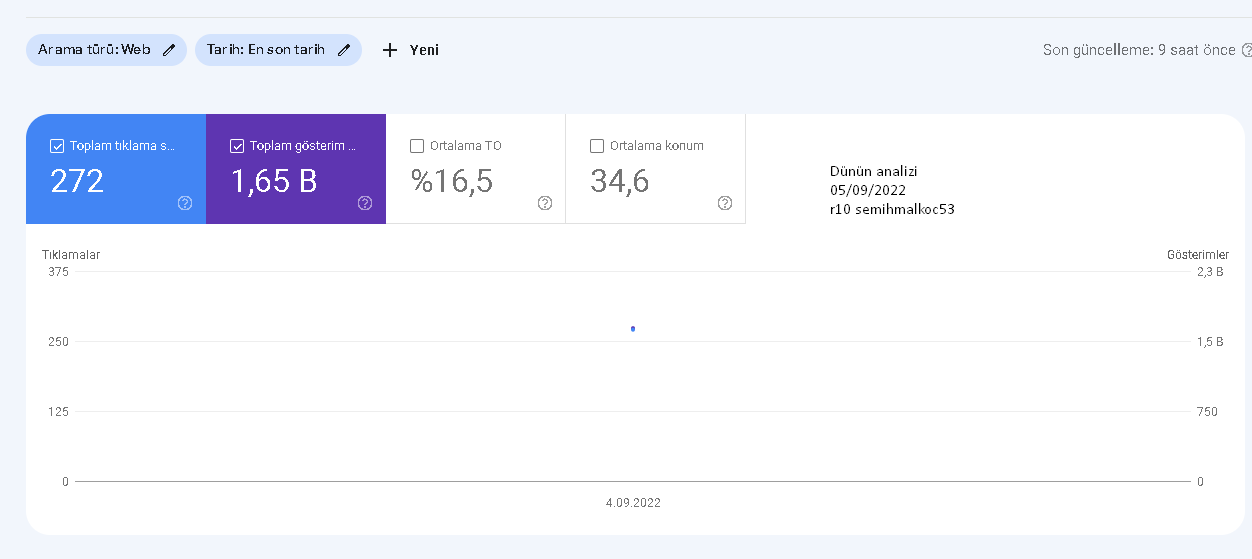
Task: Add a new filter with Yeni
Action: click(411, 50)
